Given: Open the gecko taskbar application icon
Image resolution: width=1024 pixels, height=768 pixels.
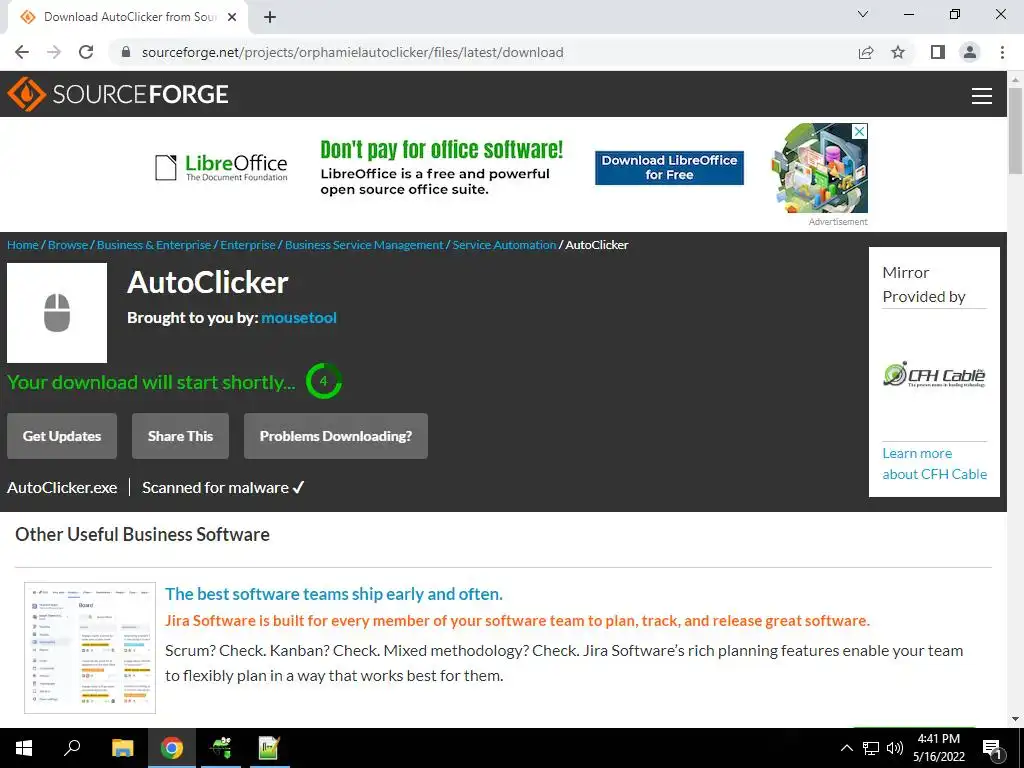Looking at the screenshot, I should click(221, 748).
